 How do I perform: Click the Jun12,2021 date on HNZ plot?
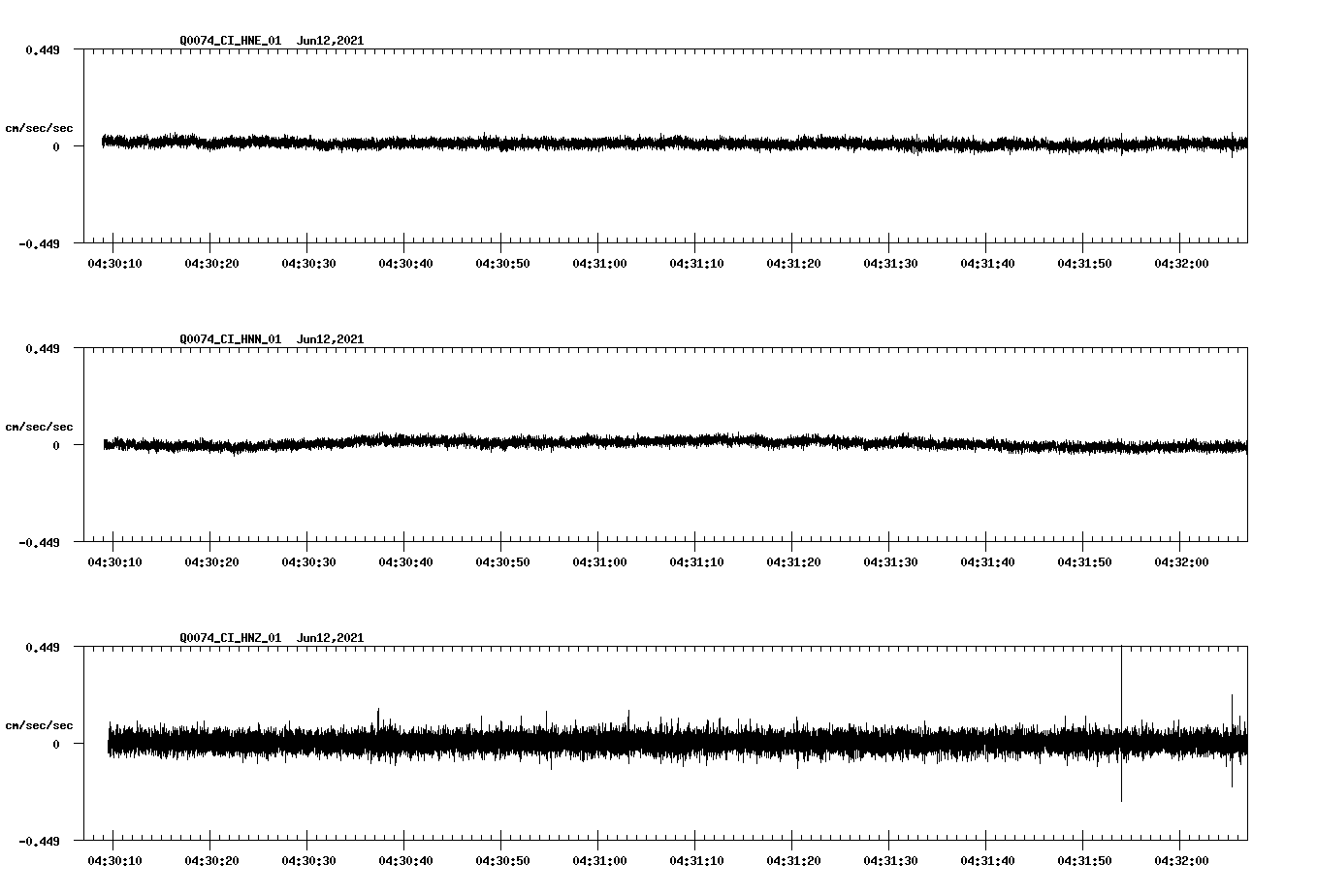331,638
